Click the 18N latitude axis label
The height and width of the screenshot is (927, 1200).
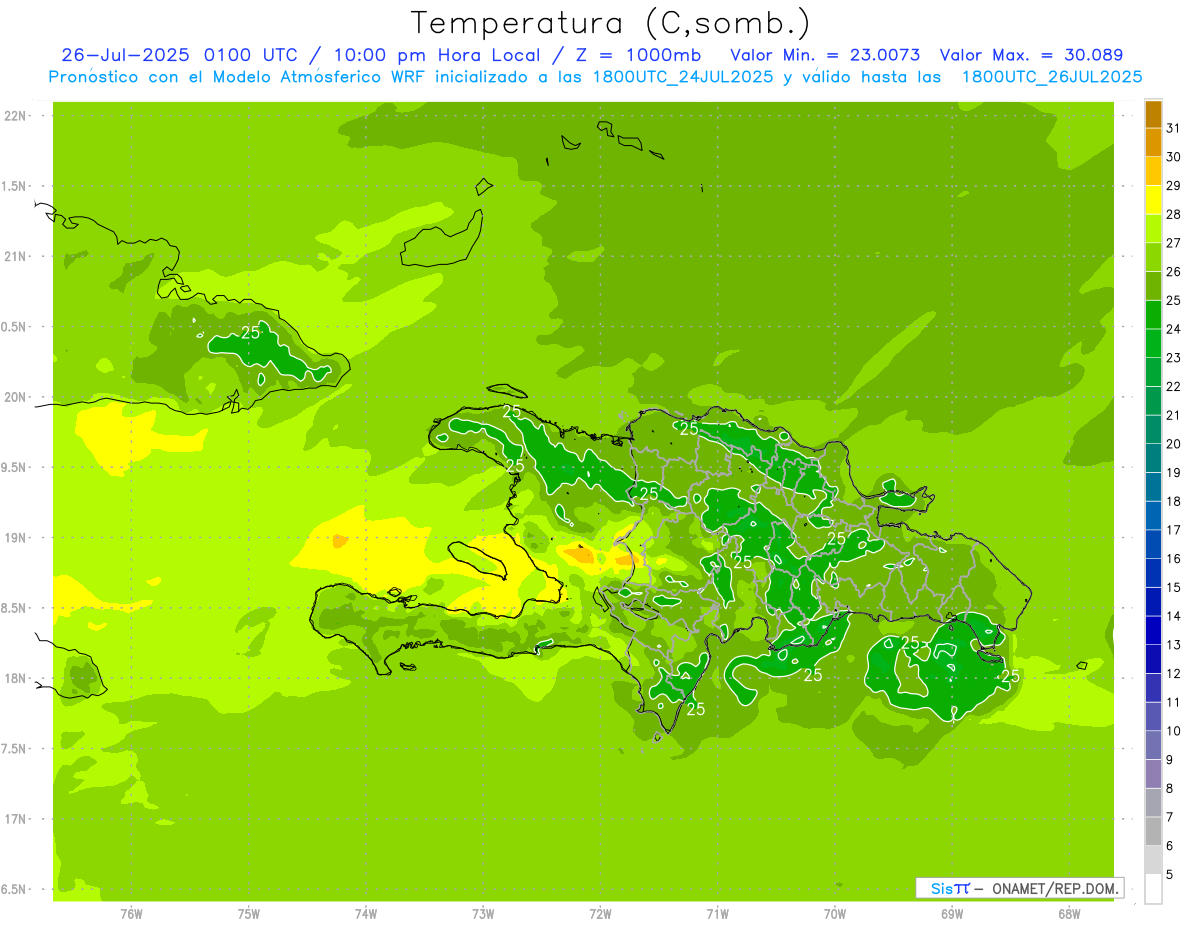[x=16, y=678]
